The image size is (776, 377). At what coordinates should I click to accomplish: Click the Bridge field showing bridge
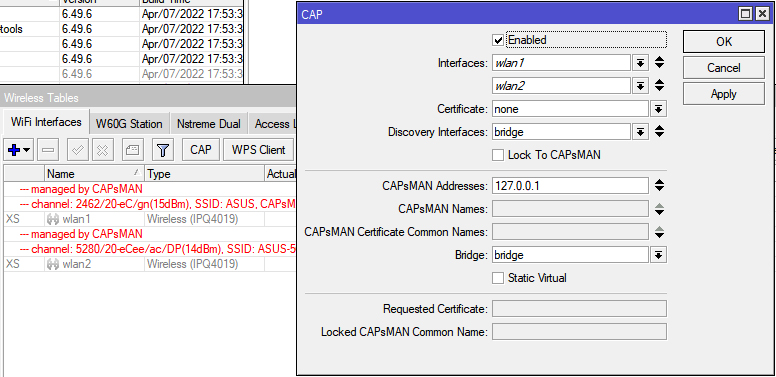tap(570, 255)
